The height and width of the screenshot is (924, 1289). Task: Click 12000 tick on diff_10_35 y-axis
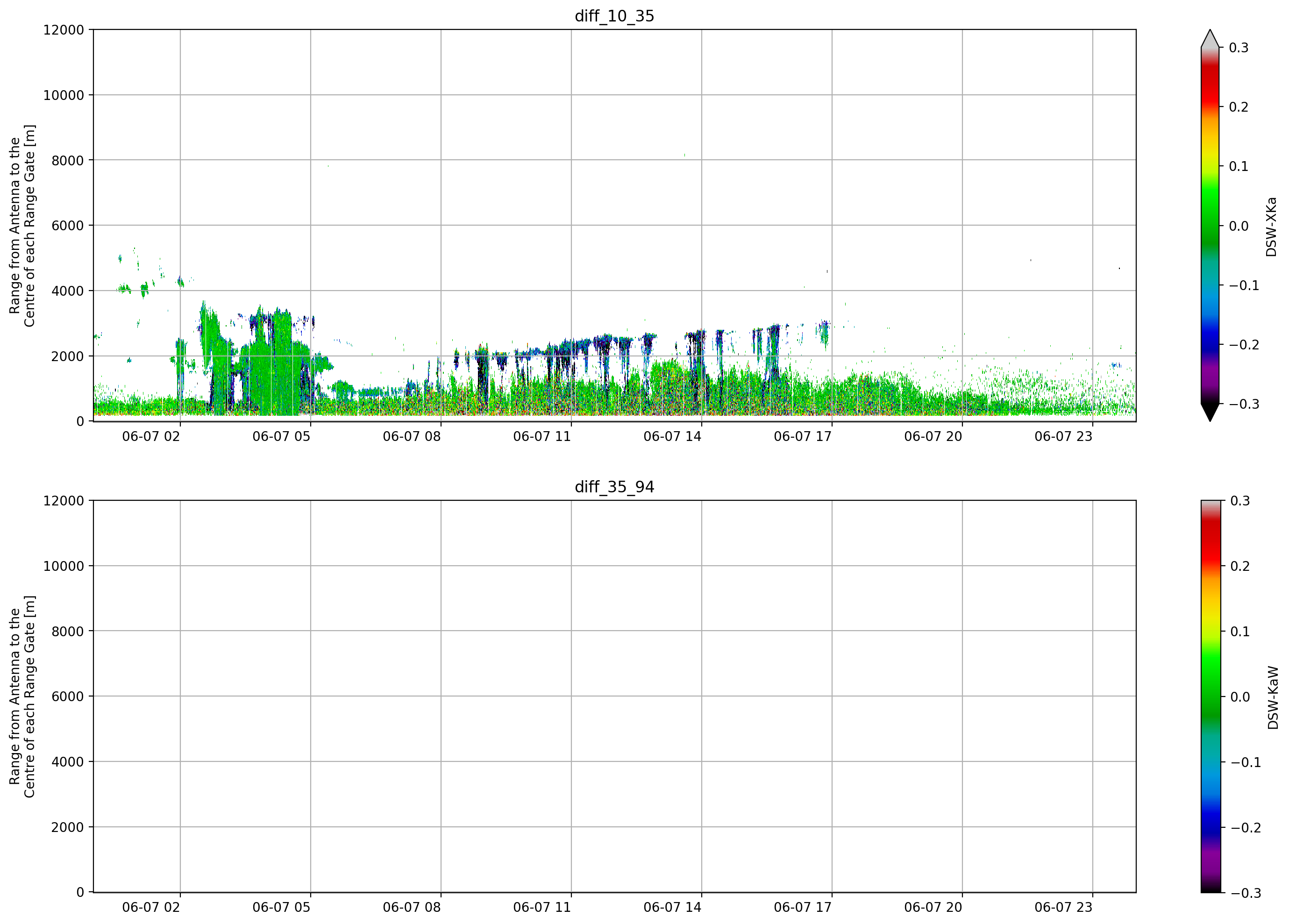pyautogui.click(x=64, y=29)
